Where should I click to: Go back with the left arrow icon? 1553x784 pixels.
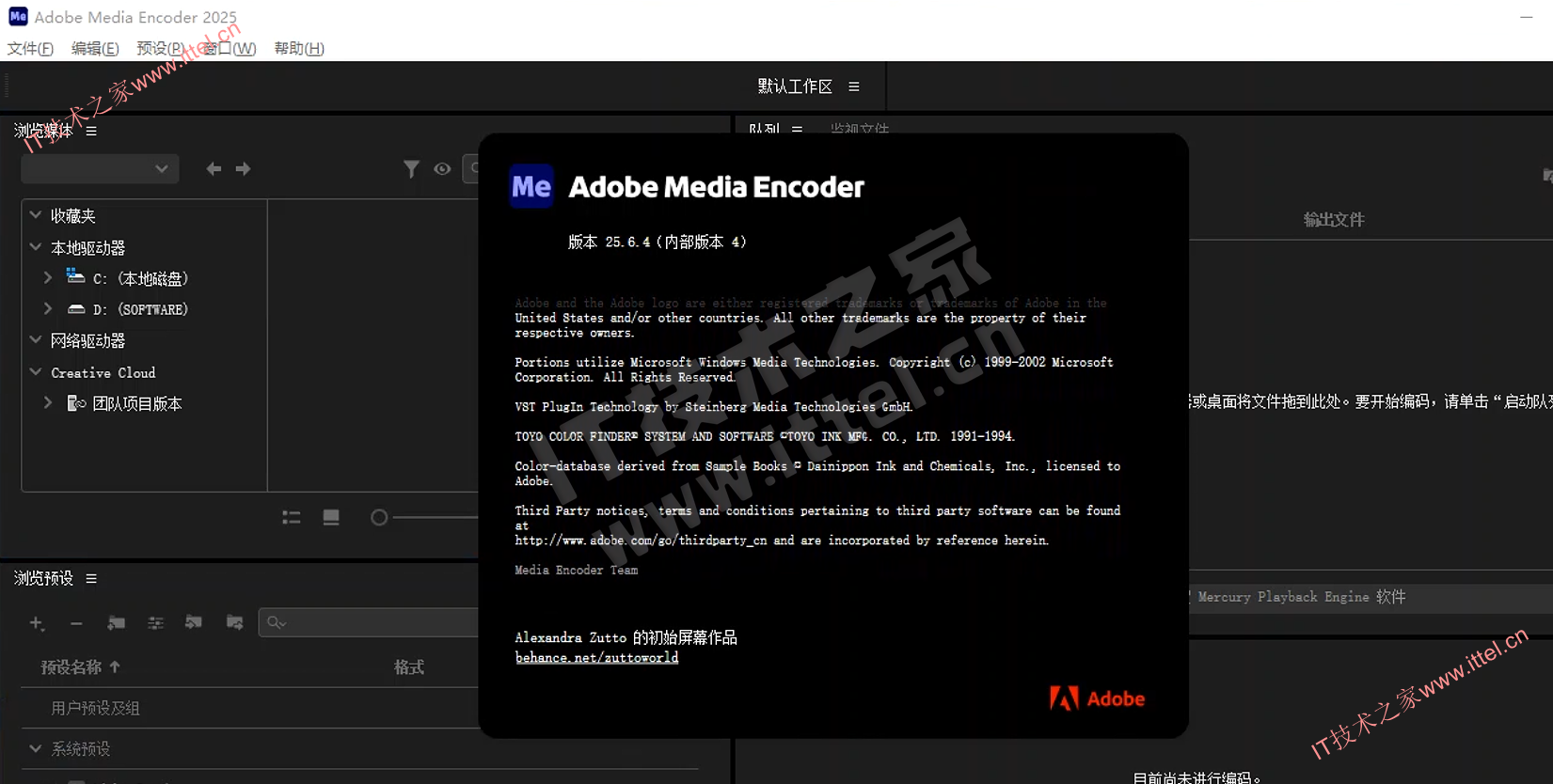click(214, 169)
